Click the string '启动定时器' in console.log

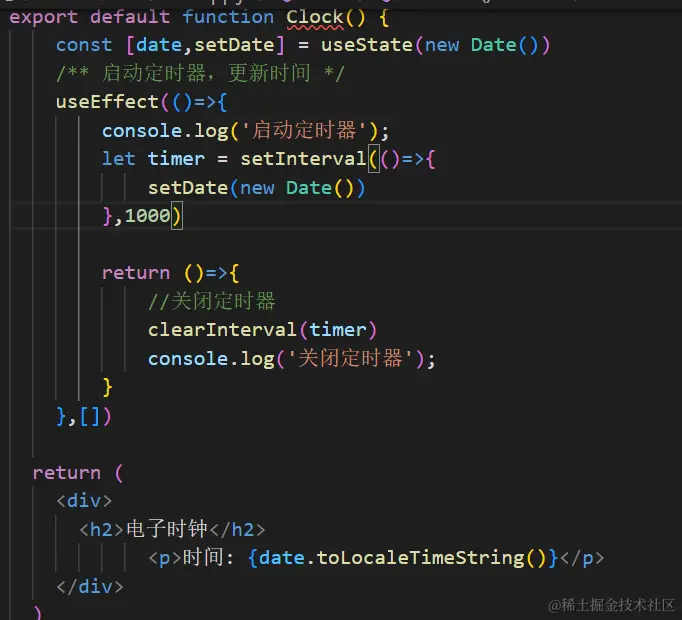point(304,131)
